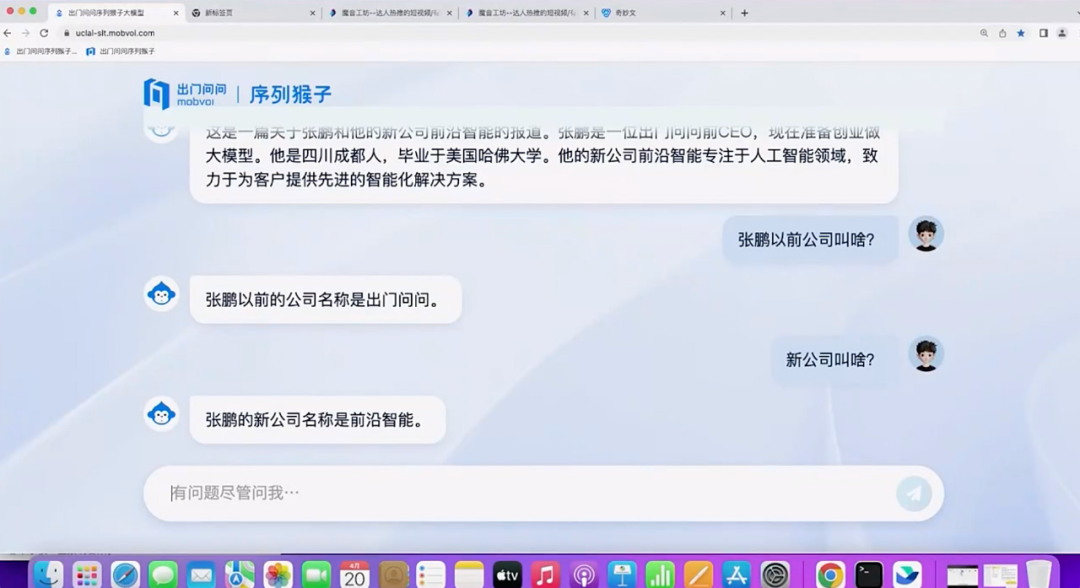This screenshot has height=588, width=1080.
Task: Click the share icon in the address bar
Action: pyautogui.click(x=1003, y=33)
